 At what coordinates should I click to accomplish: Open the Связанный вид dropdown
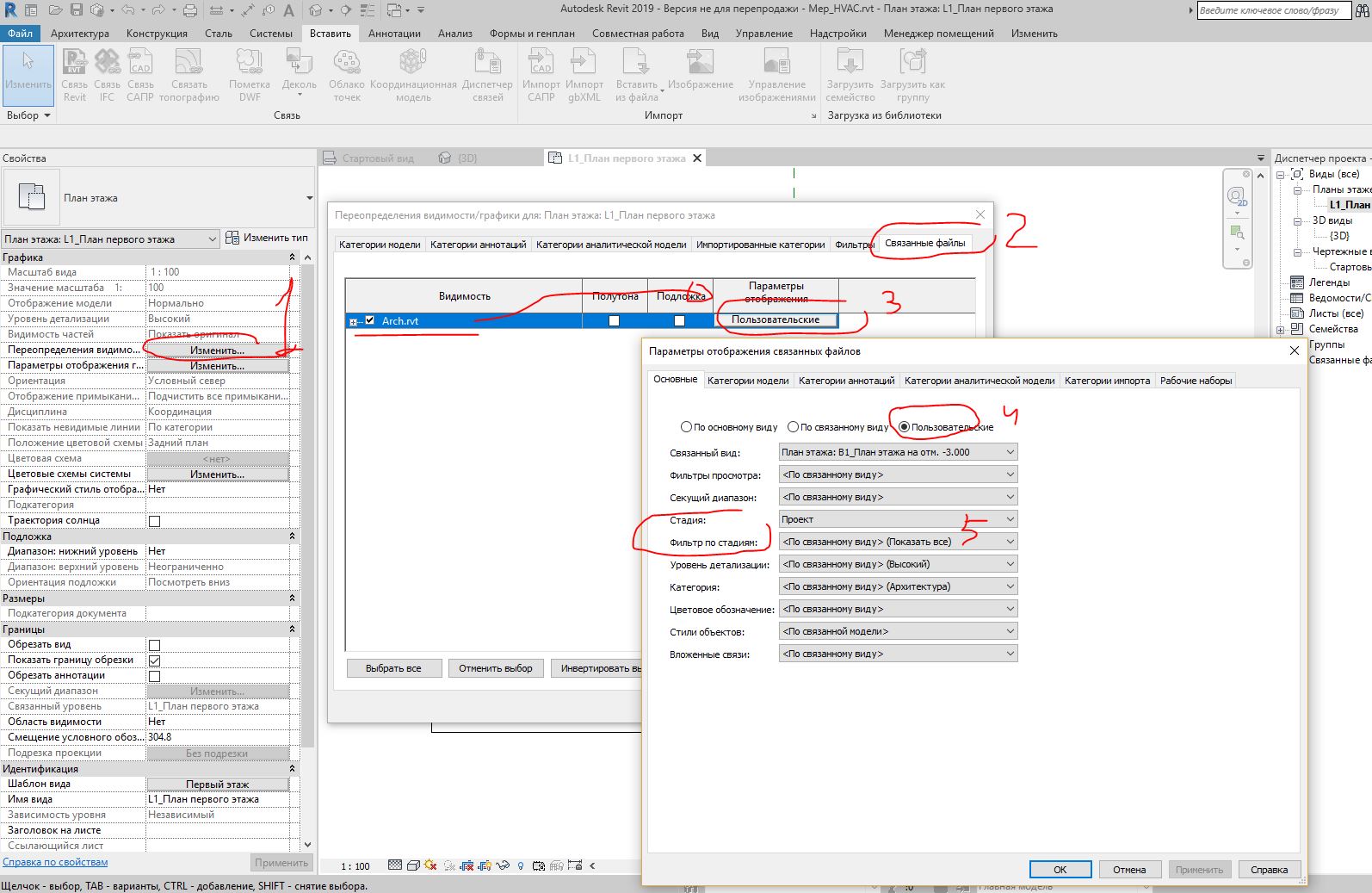click(898, 452)
